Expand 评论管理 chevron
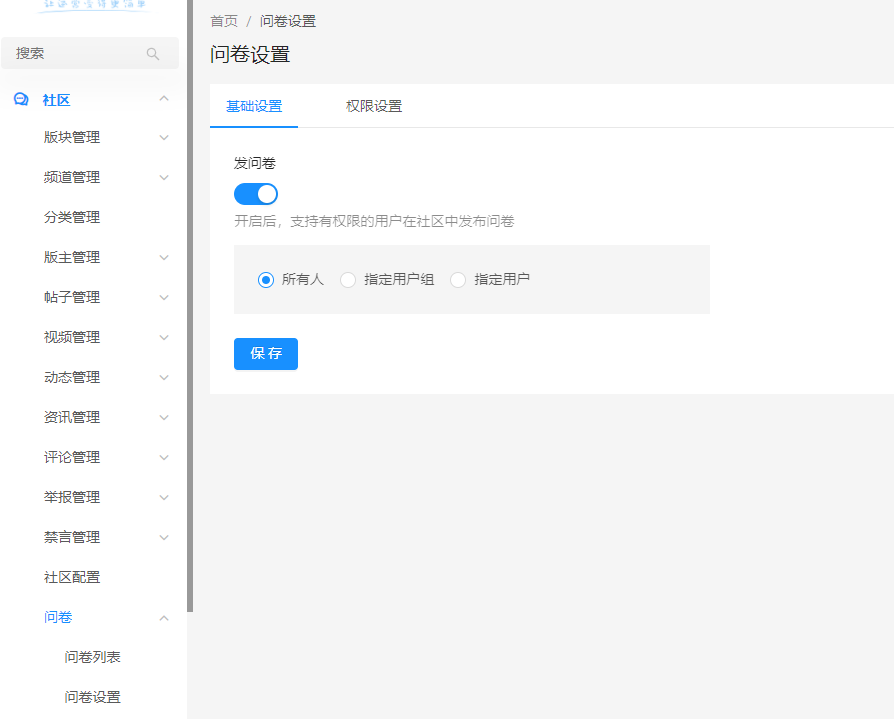The image size is (894, 719). (164, 457)
